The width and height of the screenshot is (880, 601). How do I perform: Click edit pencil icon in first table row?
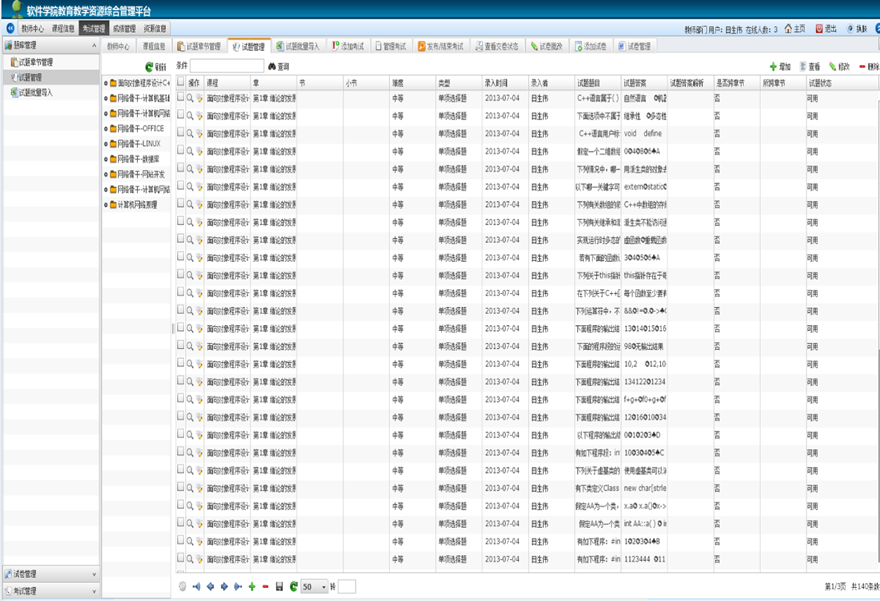click(199, 98)
